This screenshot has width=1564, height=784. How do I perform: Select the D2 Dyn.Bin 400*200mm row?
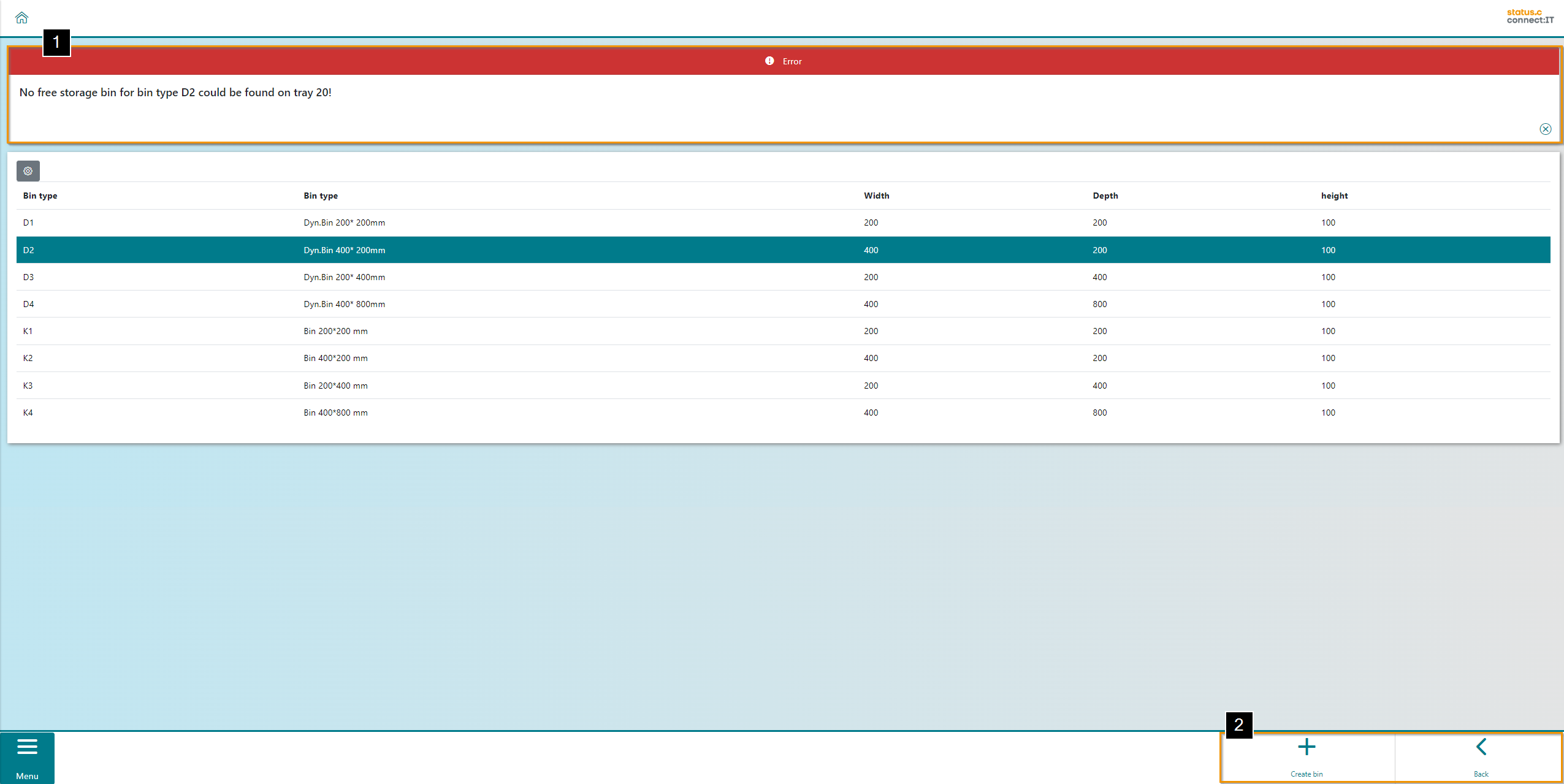coord(344,250)
